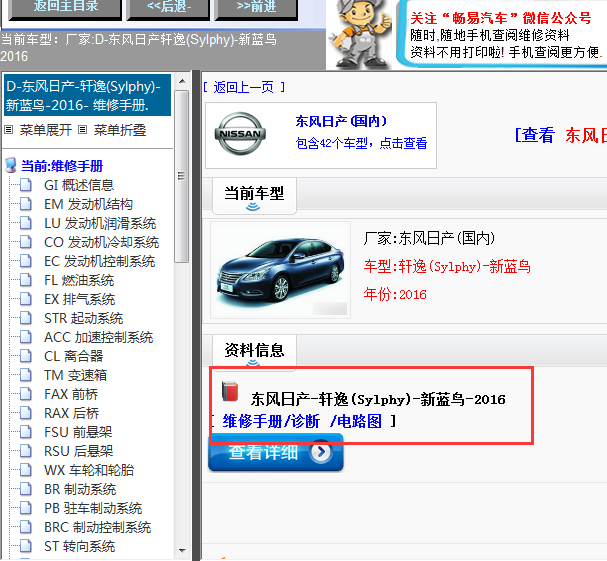Click document icon for FAX 前桥
607x561 pixels.
[x=26, y=393]
